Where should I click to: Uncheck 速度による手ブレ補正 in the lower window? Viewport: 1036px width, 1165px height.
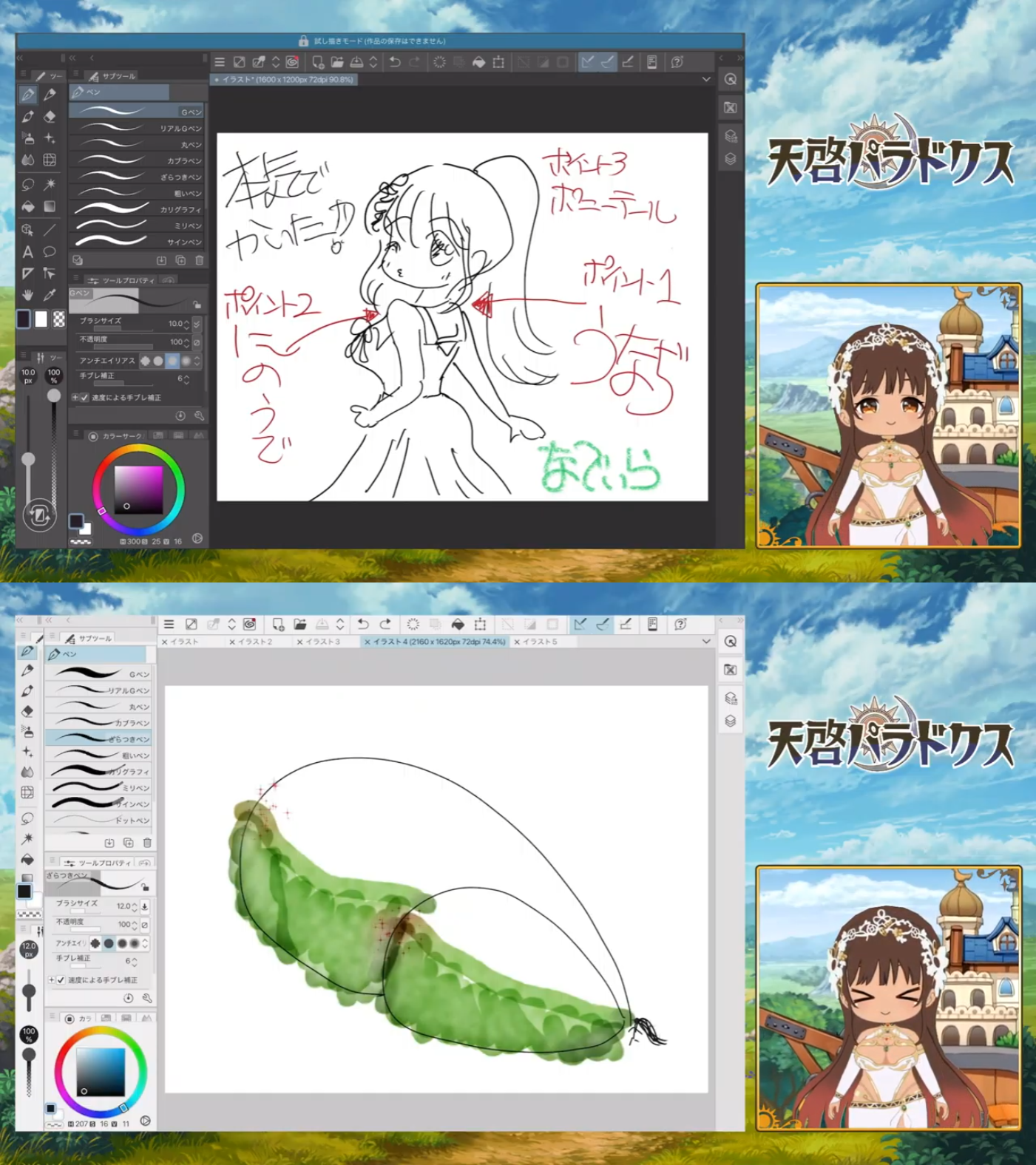(x=61, y=980)
